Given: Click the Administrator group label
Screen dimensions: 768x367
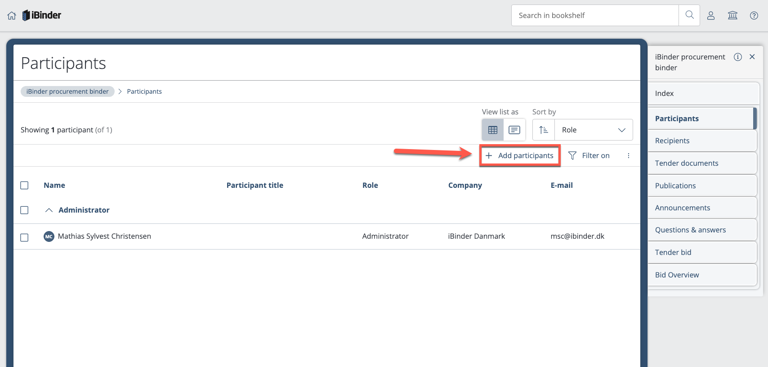Looking at the screenshot, I should pyautogui.click(x=84, y=210).
